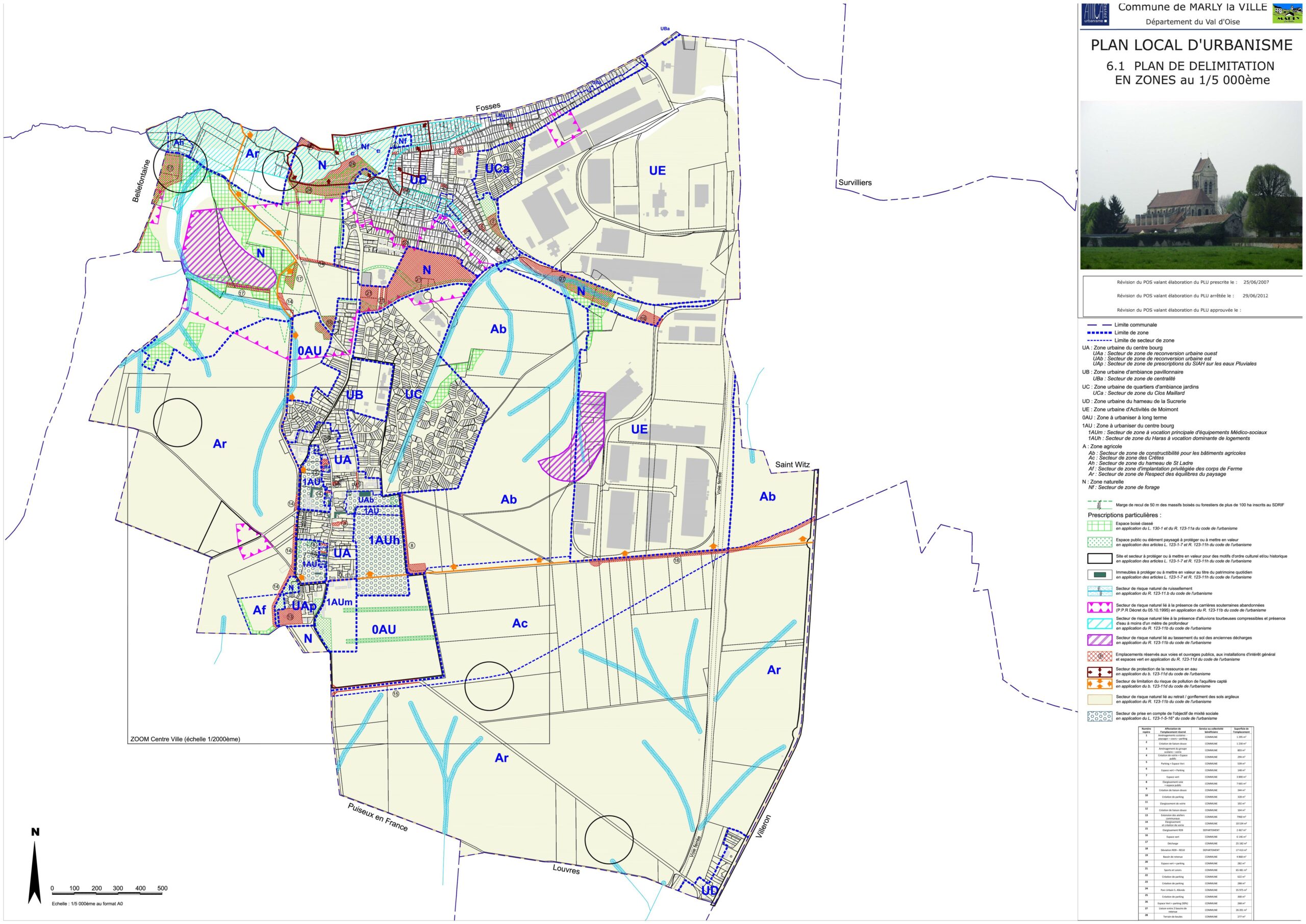Image resolution: width=1306 pixels, height=924 pixels.
Task: Click the 'Saint Witz' neighbouring commune label
Action: [792, 464]
